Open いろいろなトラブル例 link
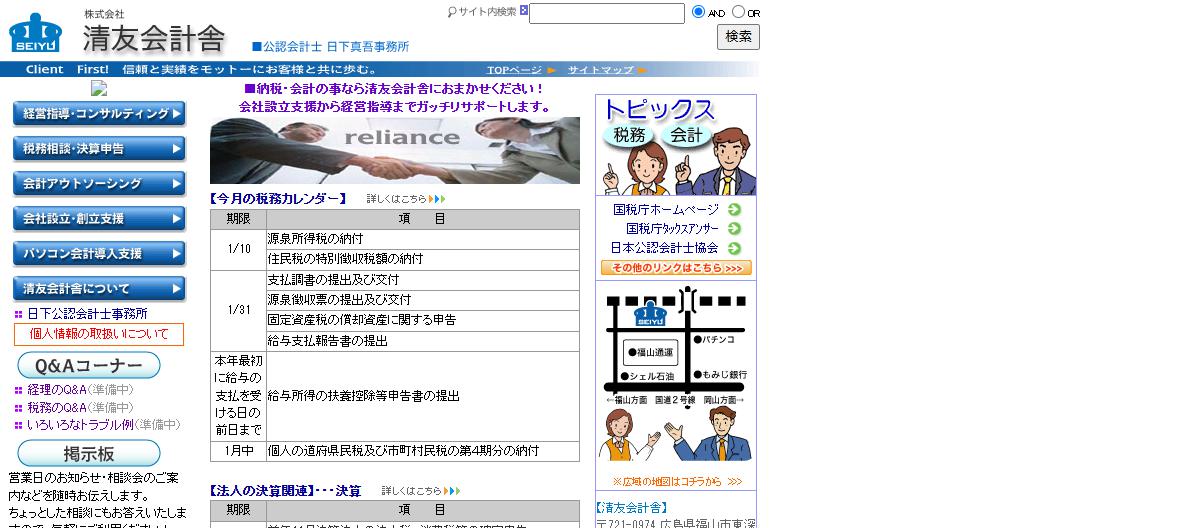 80,425
